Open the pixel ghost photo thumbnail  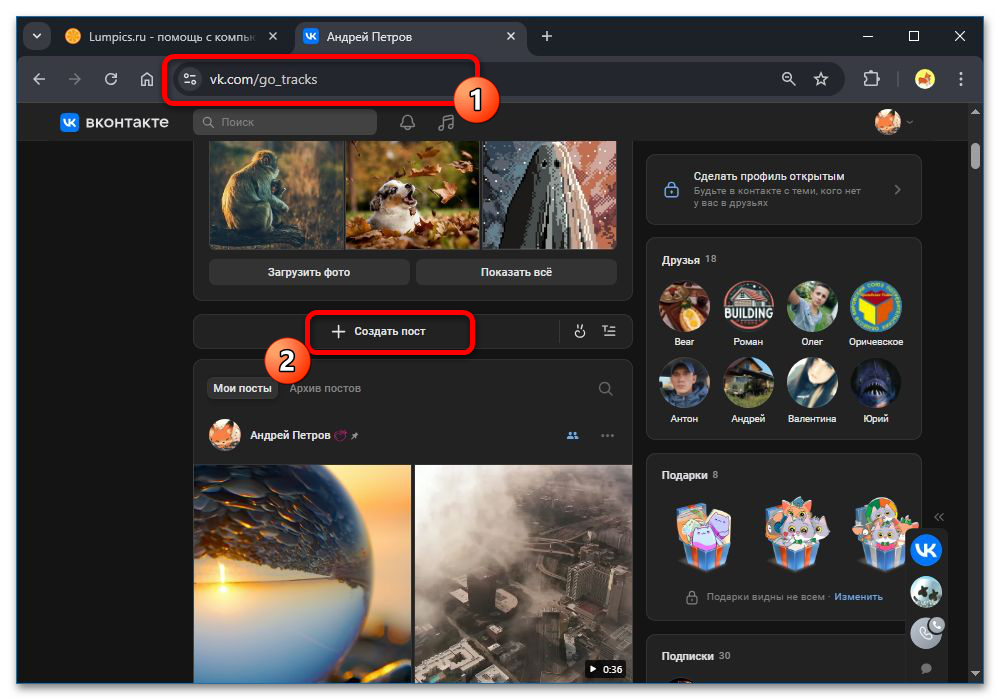[549, 194]
